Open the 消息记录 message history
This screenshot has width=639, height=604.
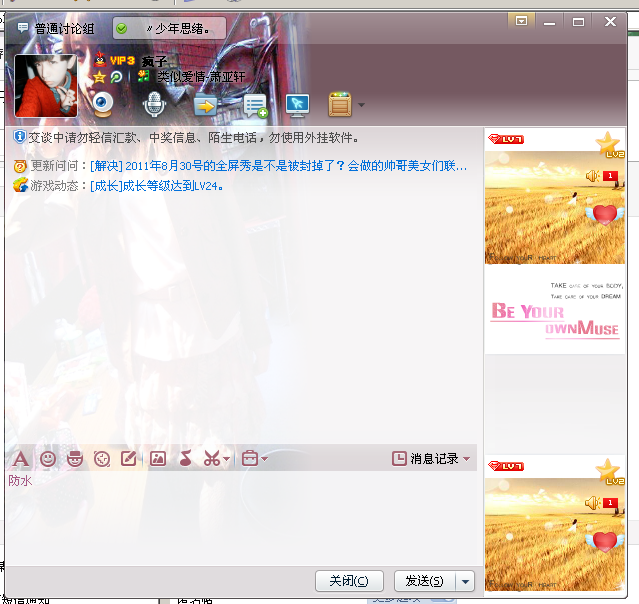click(425, 459)
